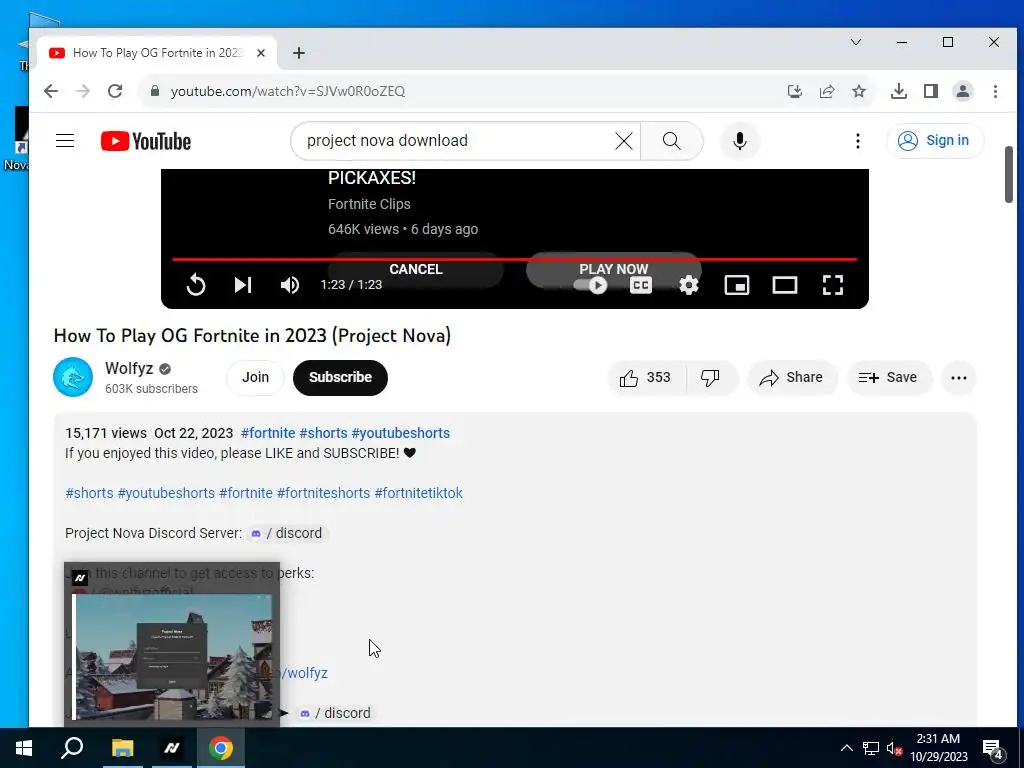Image resolution: width=1024 pixels, height=768 pixels.
Task: Go to YouTube home via logo
Action: pos(146,141)
